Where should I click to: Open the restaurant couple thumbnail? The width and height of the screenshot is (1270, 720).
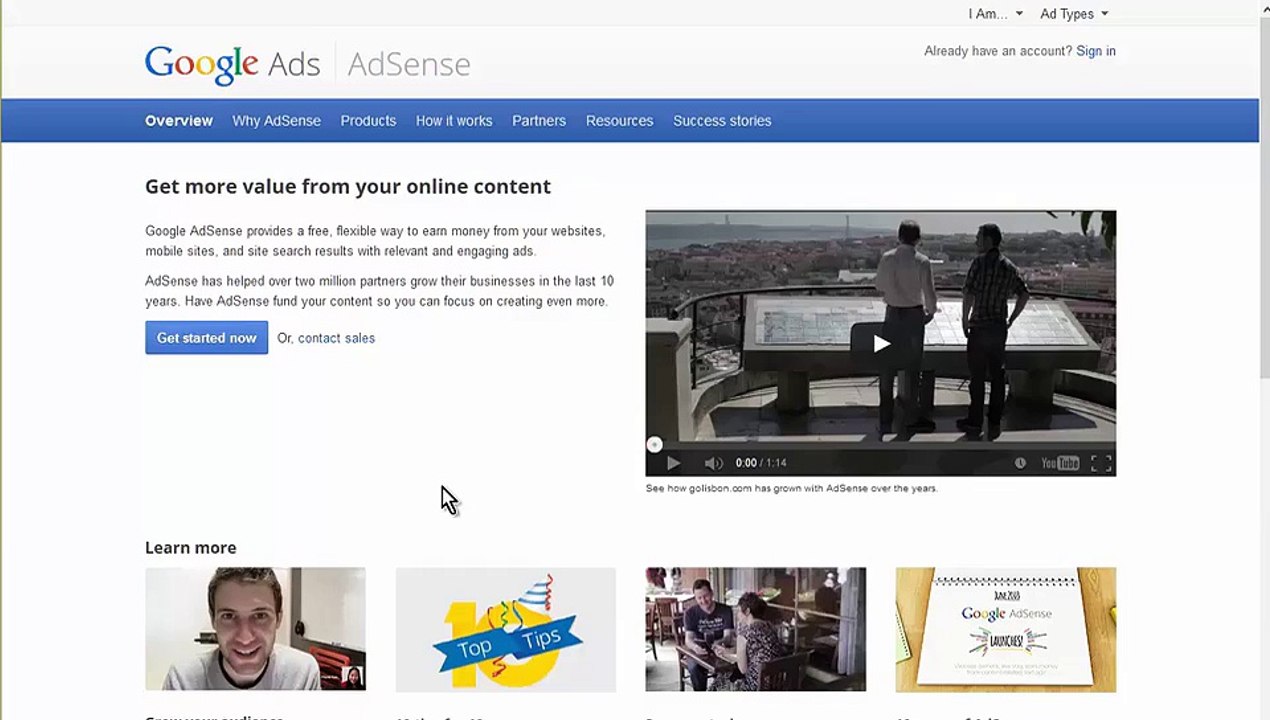tap(756, 630)
